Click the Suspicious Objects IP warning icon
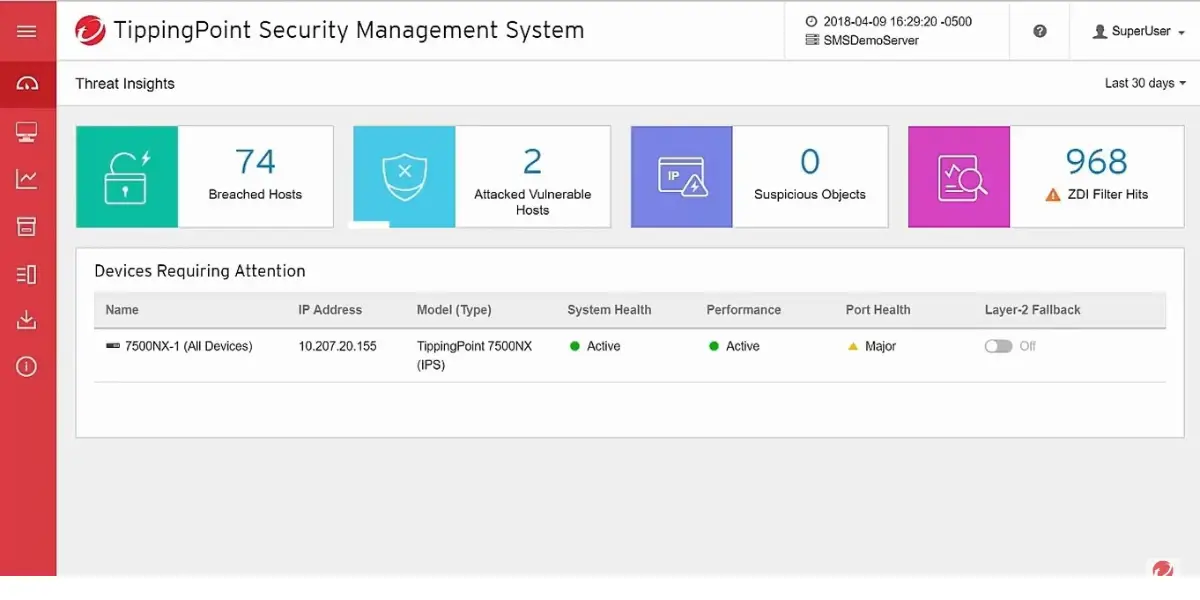The width and height of the screenshot is (1200, 600). point(682,176)
